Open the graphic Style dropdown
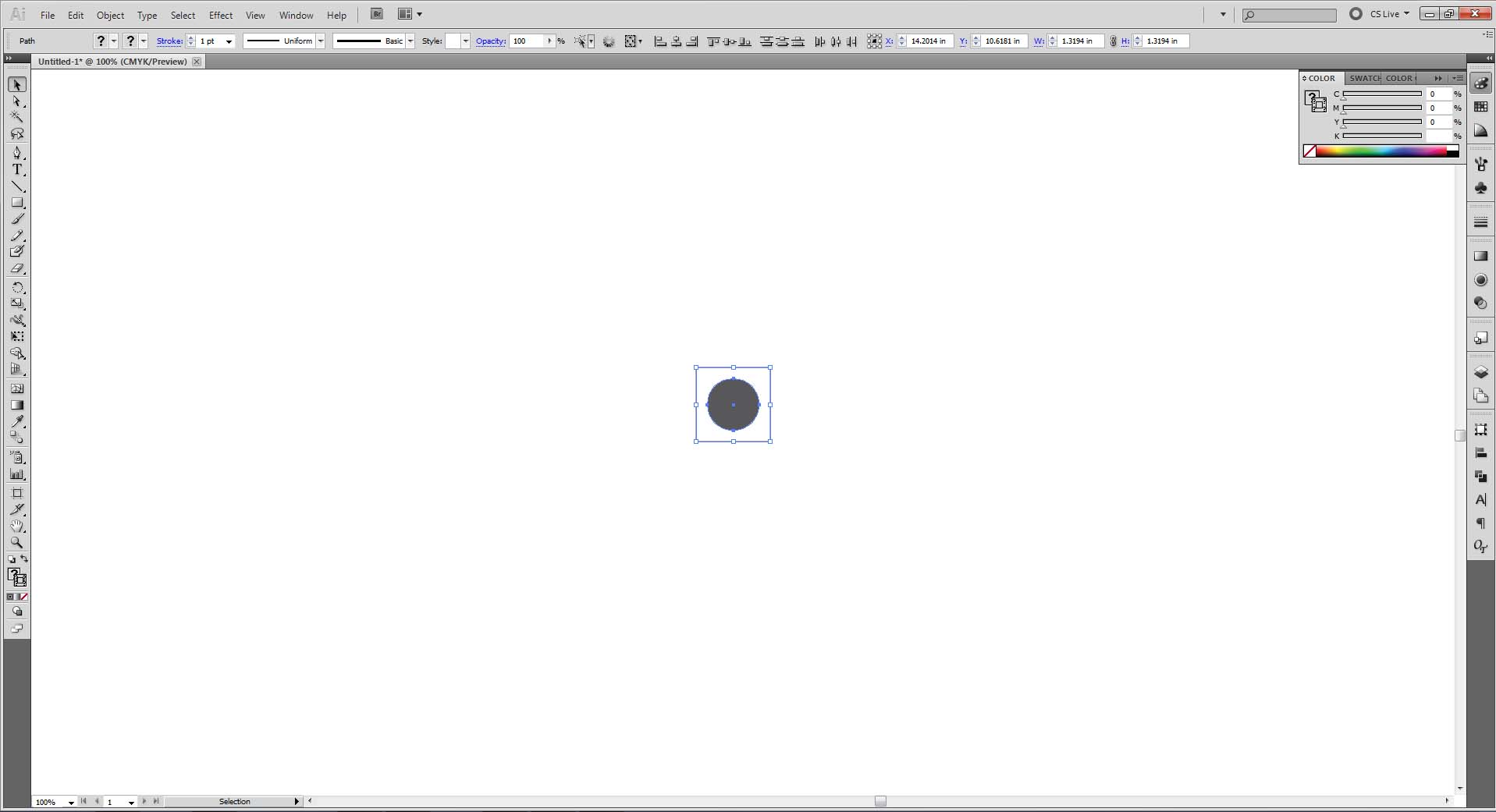The image size is (1496, 812). pos(465,41)
